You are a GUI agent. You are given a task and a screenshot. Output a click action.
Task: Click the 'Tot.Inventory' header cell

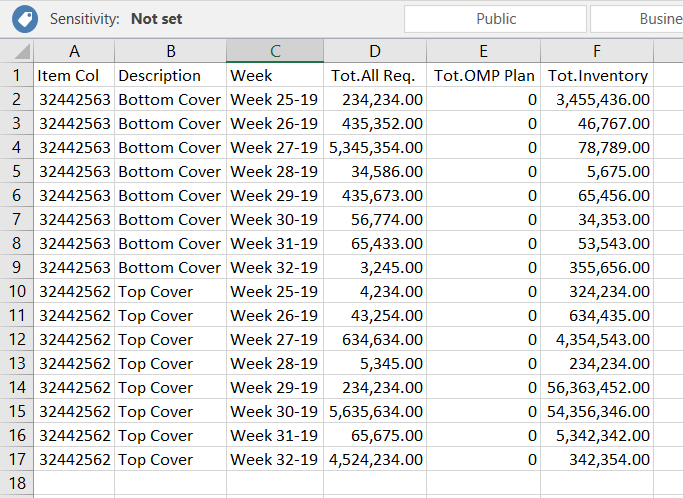[597, 75]
